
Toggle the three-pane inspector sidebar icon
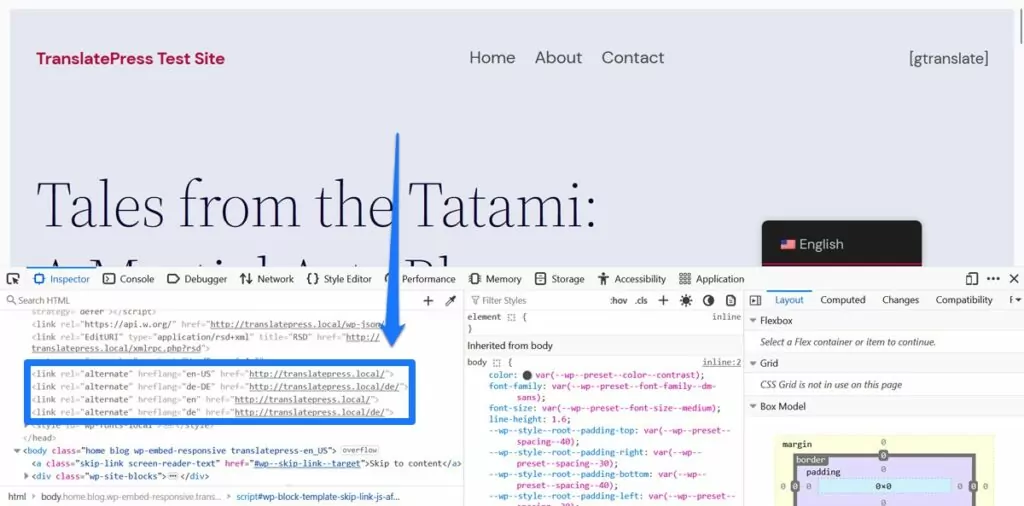pos(756,300)
